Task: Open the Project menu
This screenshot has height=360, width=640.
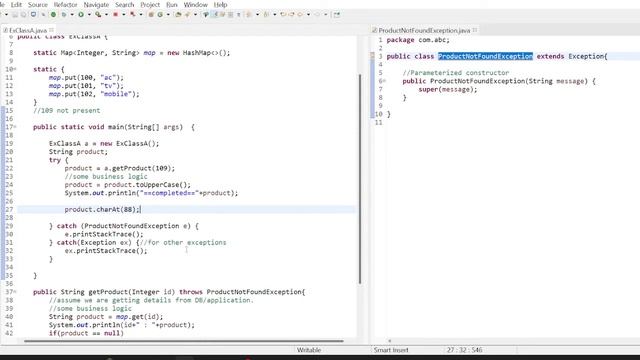Action: 150,5
